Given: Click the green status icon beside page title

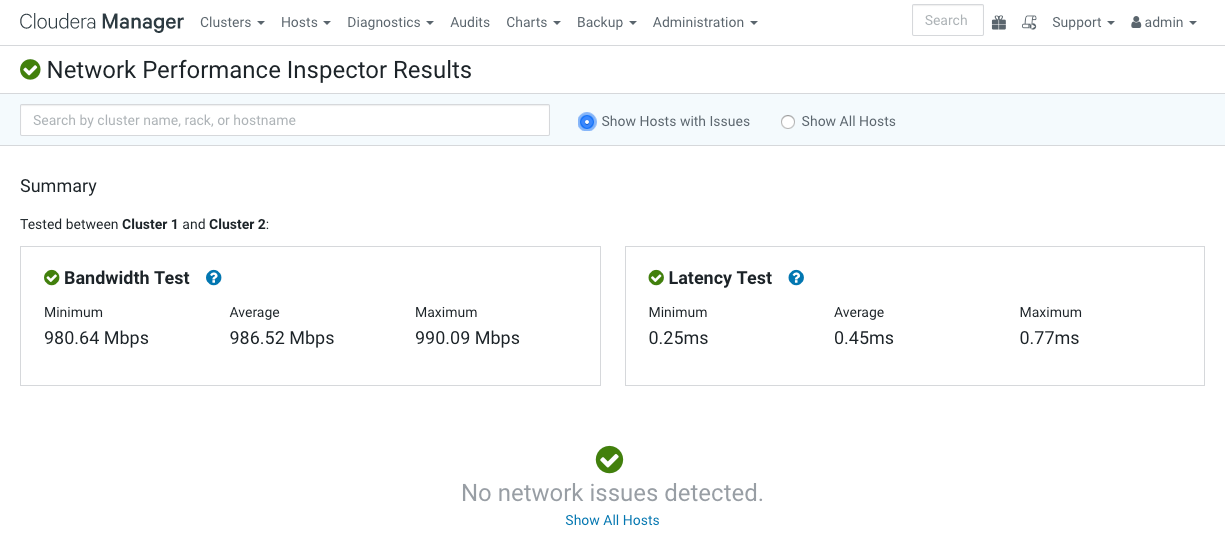Looking at the screenshot, I should [30, 70].
